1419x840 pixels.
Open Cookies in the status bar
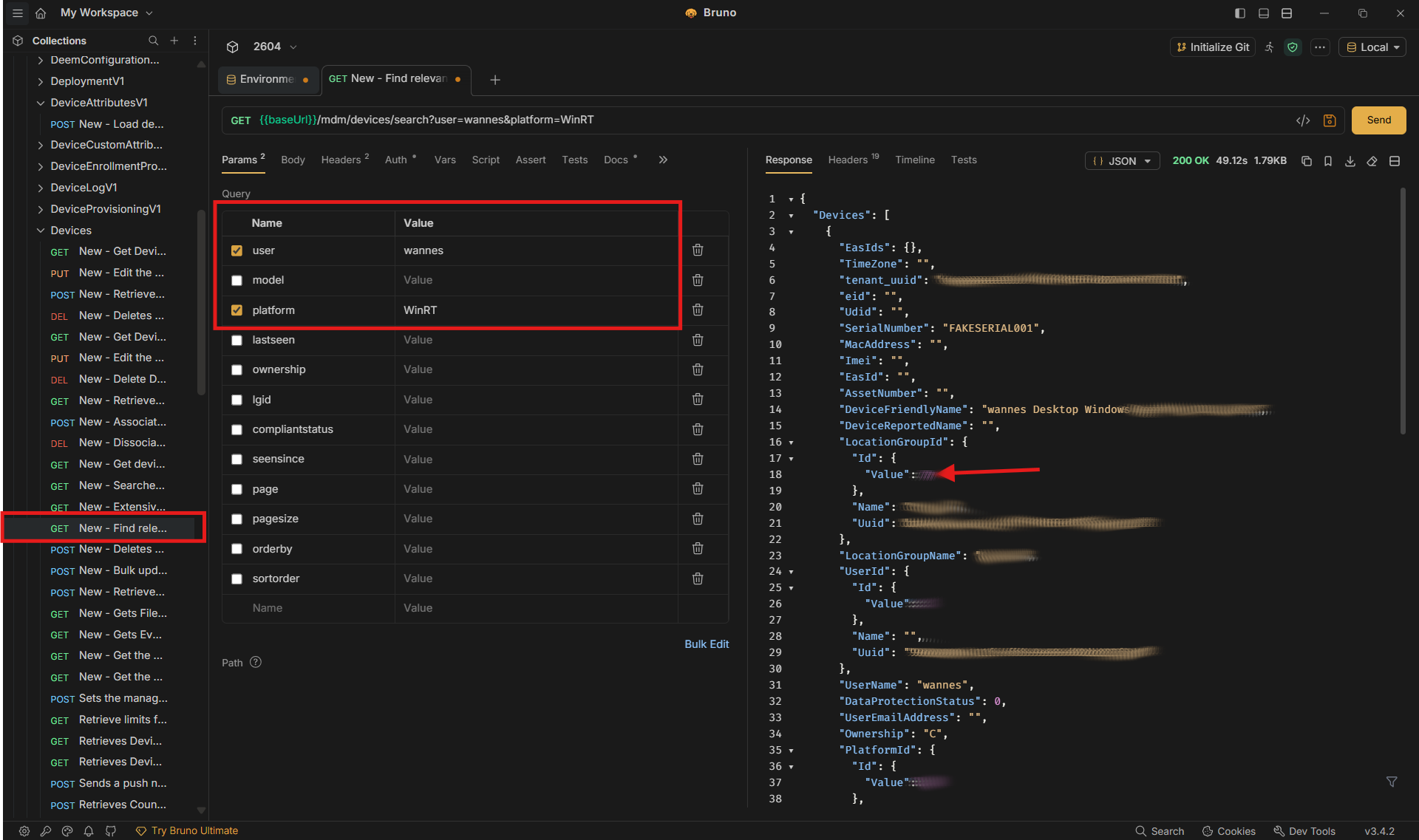[x=1229, y=831]
